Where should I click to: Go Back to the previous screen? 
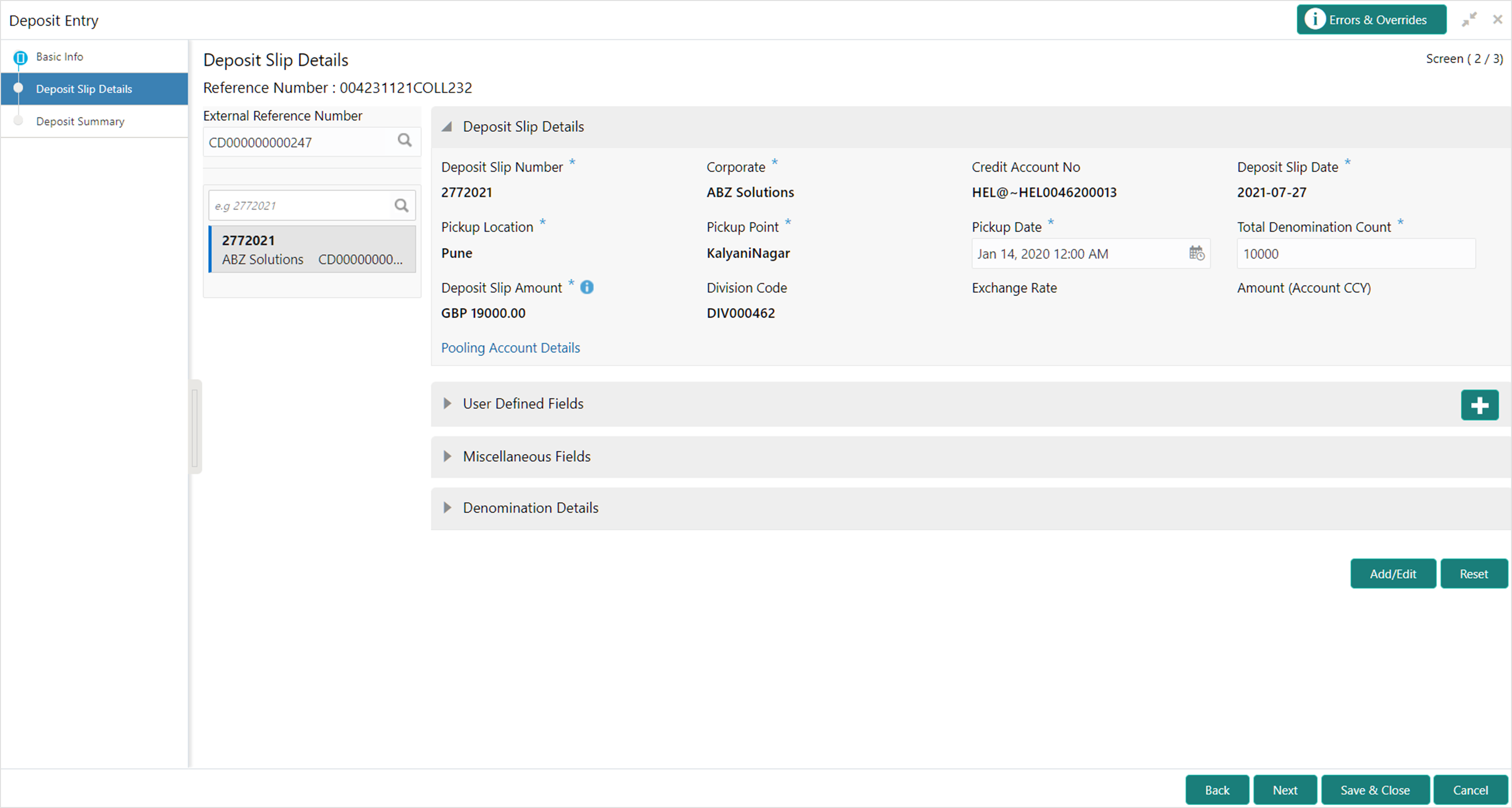point(1217,790)
